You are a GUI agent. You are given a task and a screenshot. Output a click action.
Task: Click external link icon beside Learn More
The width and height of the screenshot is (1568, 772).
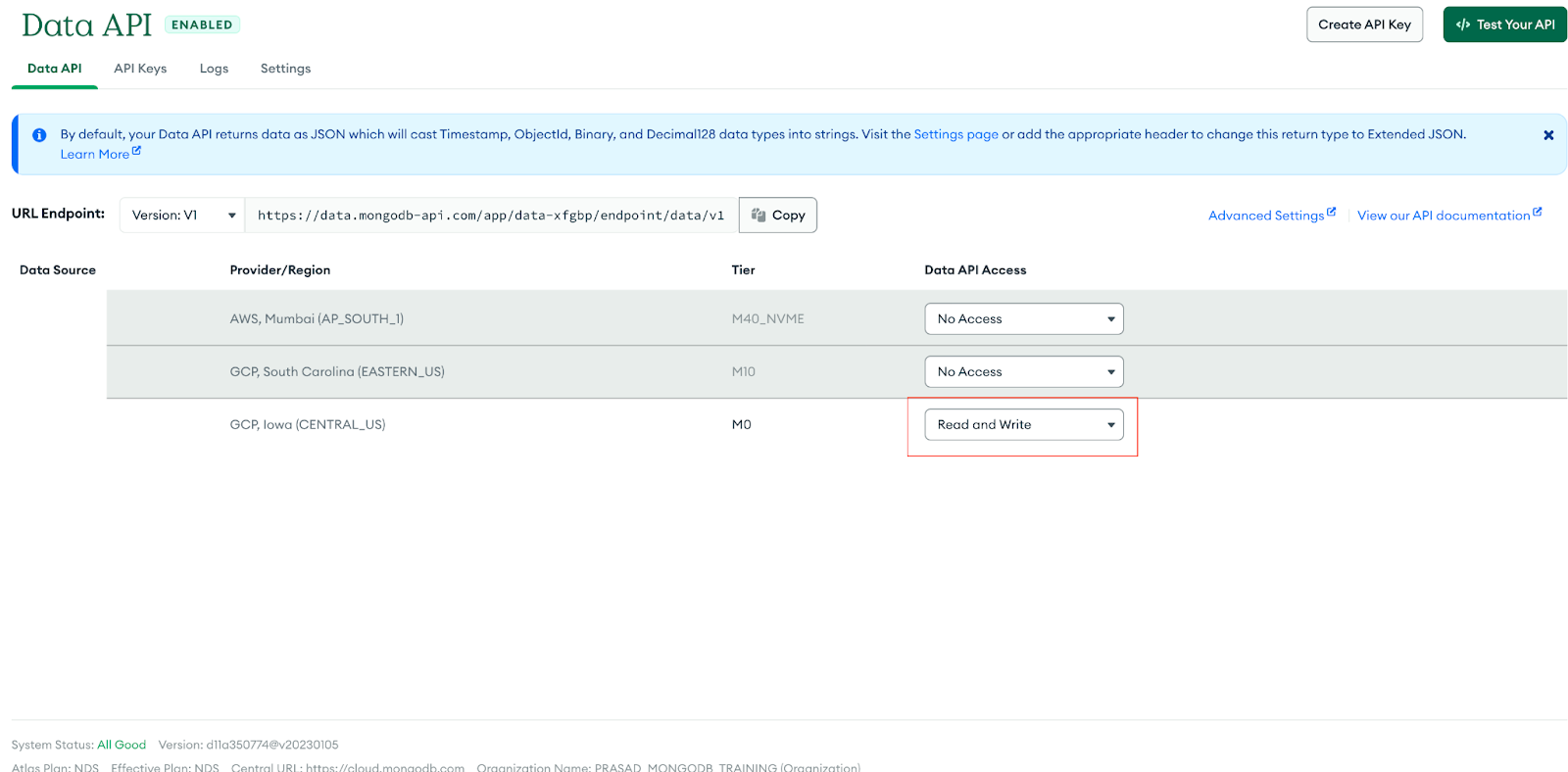pos(137,151)
